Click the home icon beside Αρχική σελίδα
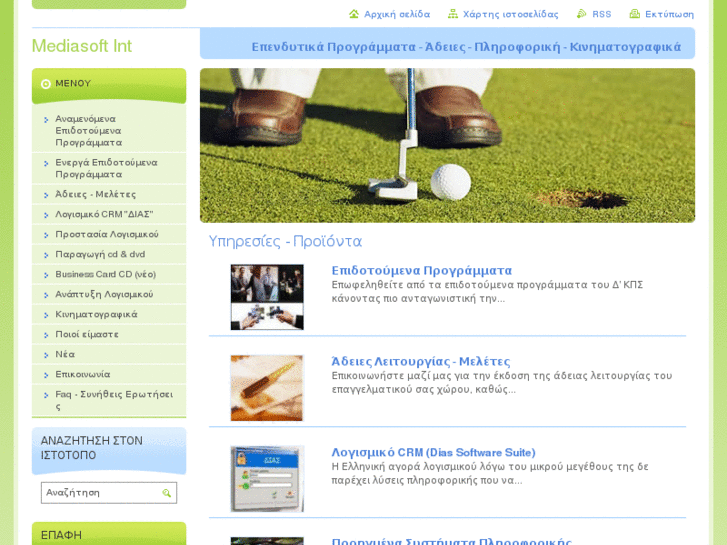The width and height of the screenshot is (727, 545). [354, 14]
